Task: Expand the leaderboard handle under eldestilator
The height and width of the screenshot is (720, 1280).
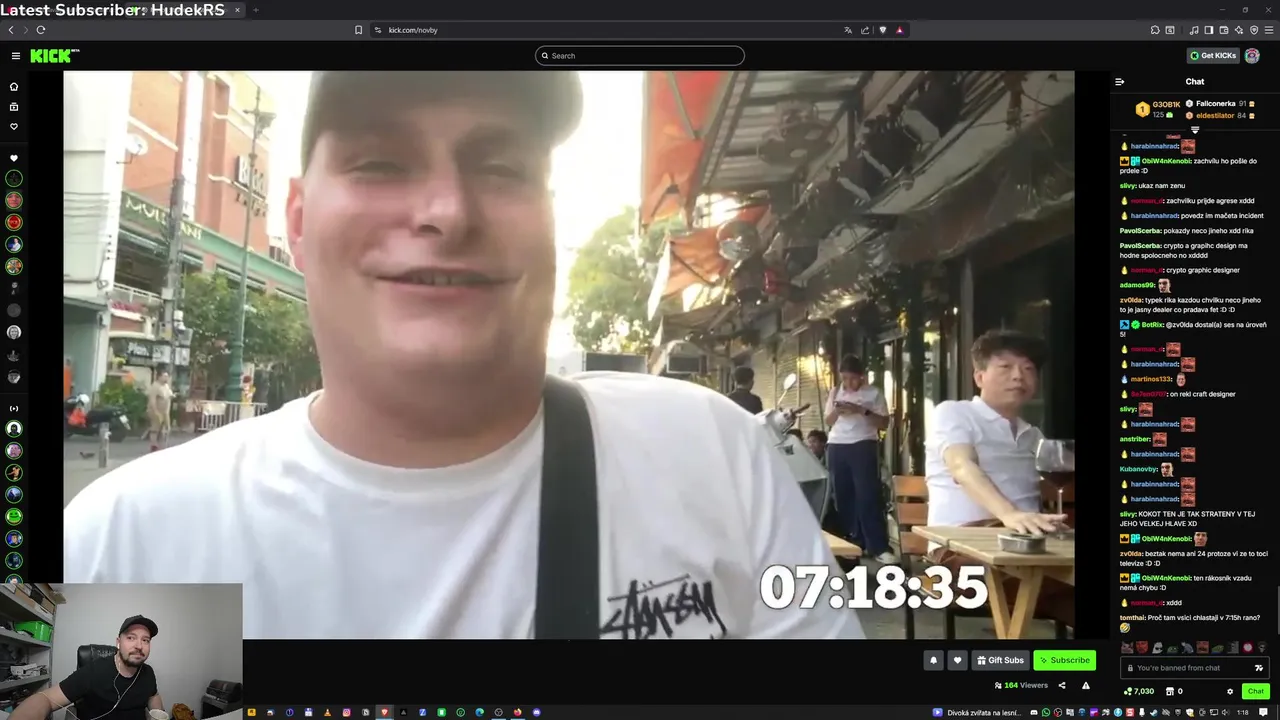Action: 1195,130
